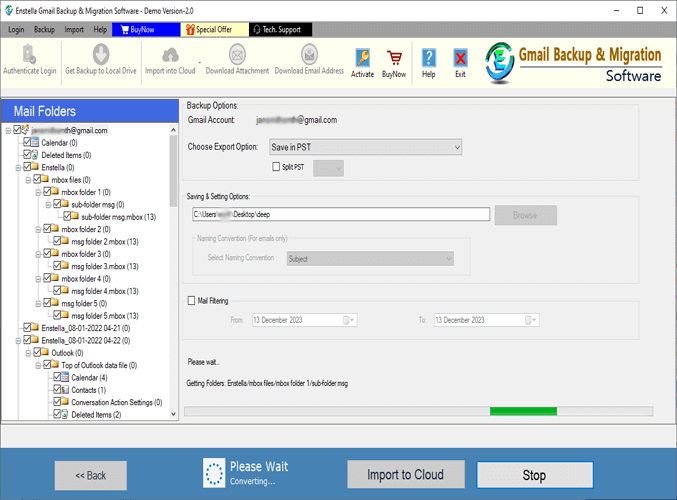Open the BuyNow cart icon in toolbar
Image resolution: width=677 pixels, height=500 pixels.
pos(394,60)
